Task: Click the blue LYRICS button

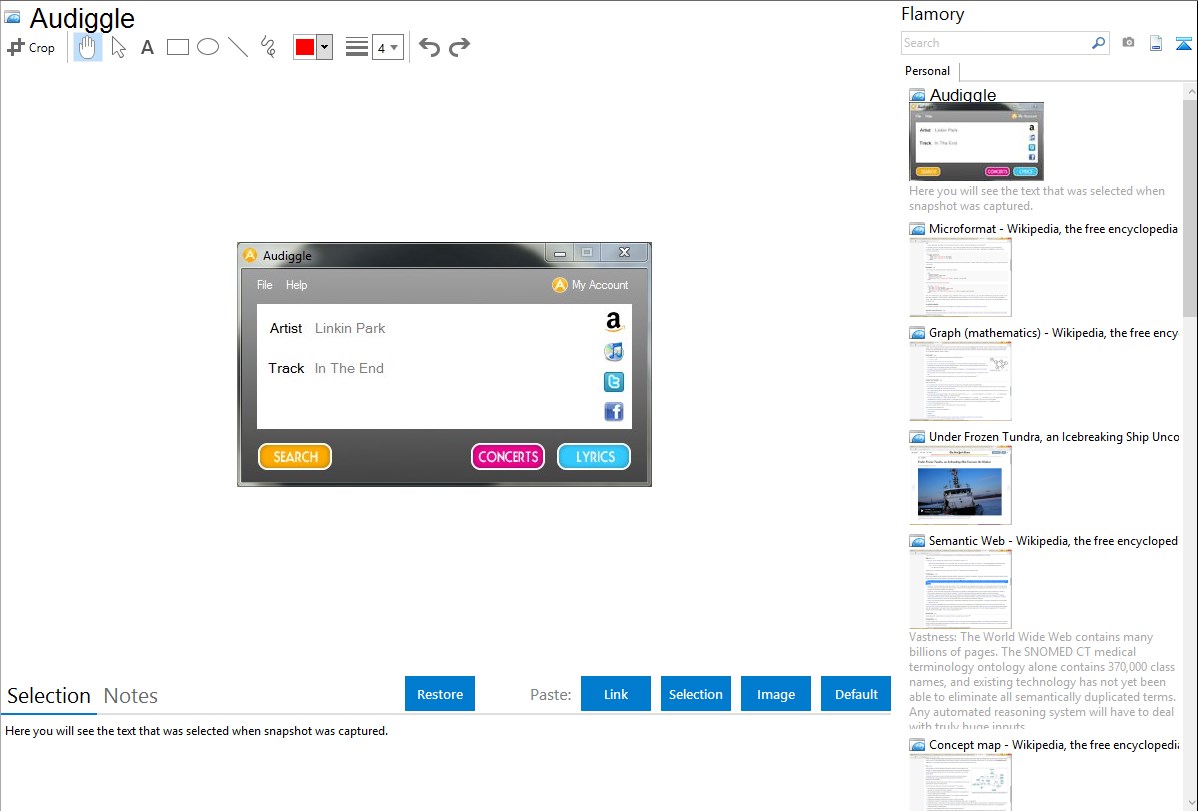Action: (594, 456)
